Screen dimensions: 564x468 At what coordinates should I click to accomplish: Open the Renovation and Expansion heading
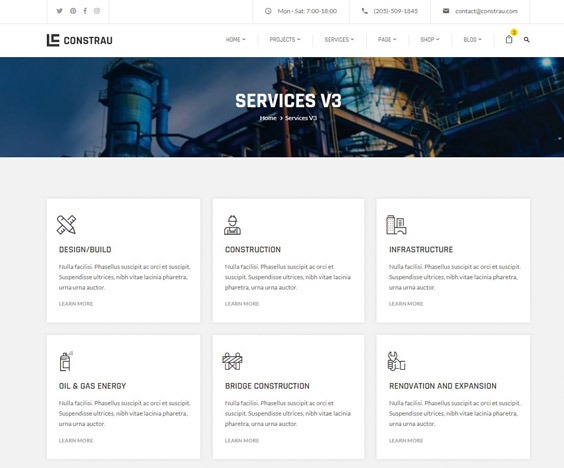(443, 386)
